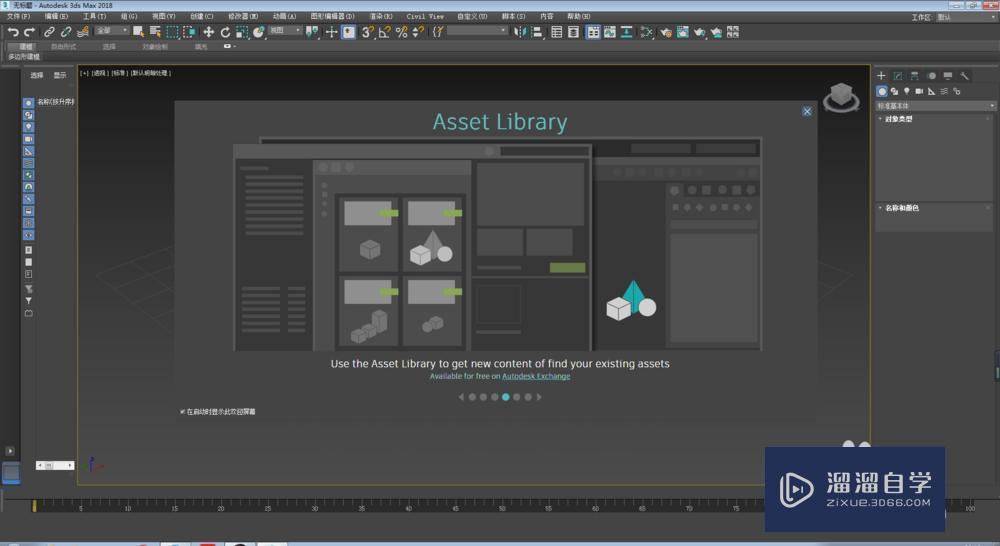Go to the previous welcome slide arrow
The image size is (1000, 546).
pyautogui.click(x=461, y=397)
